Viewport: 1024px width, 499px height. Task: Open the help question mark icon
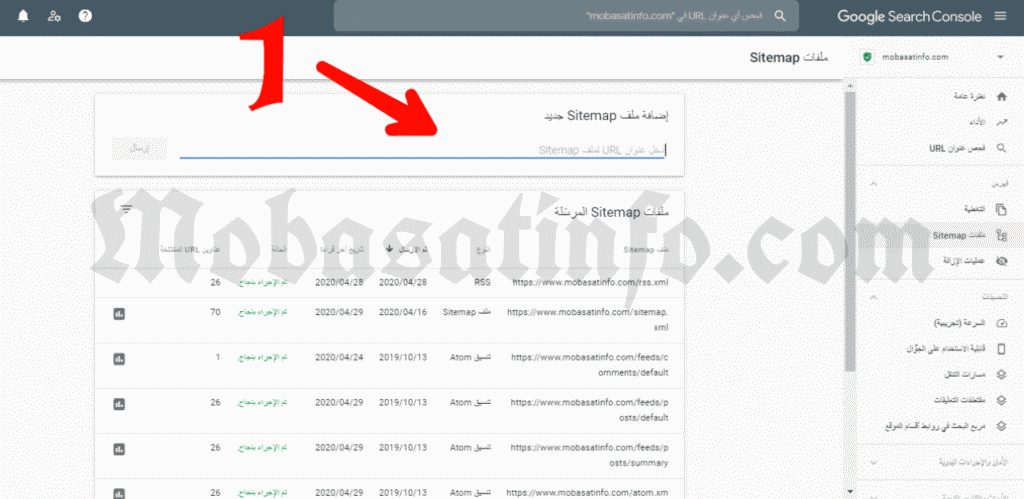point(85,16)
